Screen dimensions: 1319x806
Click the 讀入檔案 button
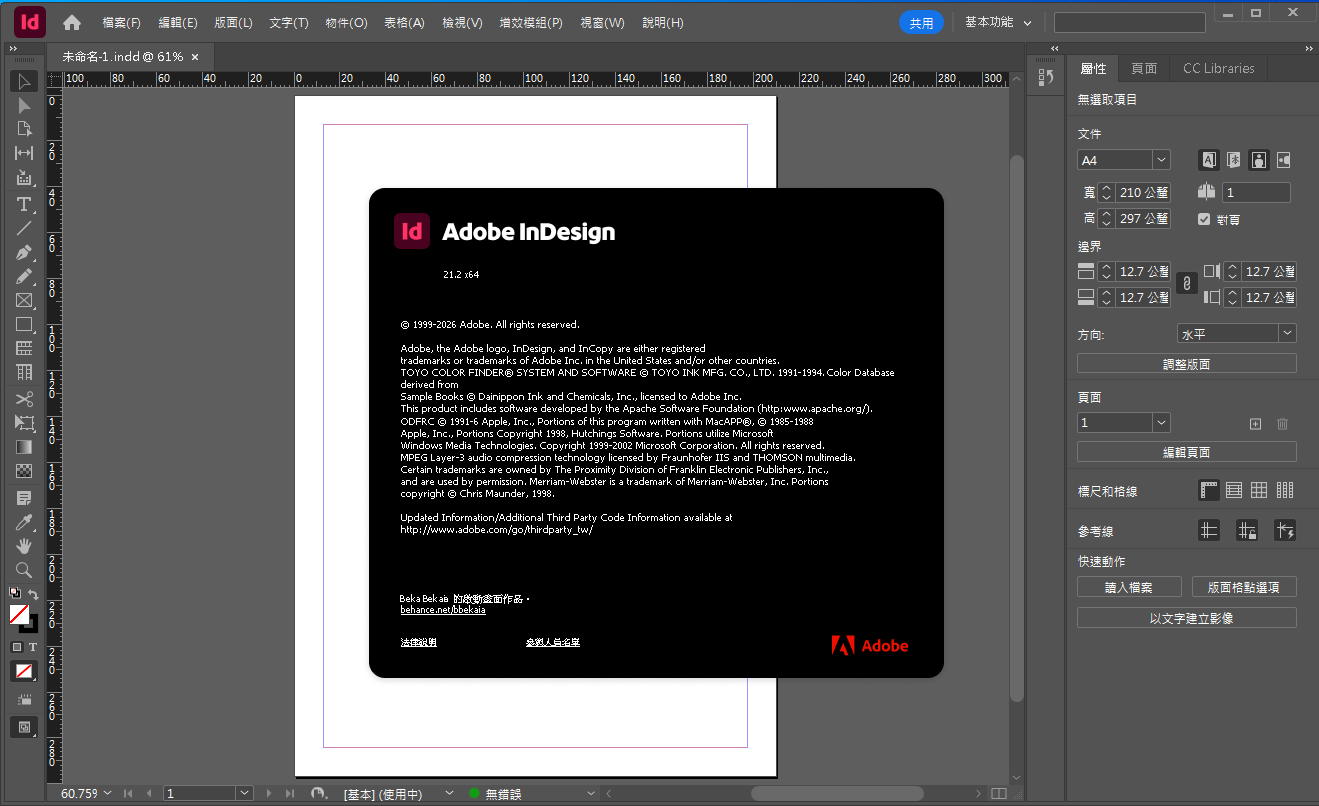1129,587
